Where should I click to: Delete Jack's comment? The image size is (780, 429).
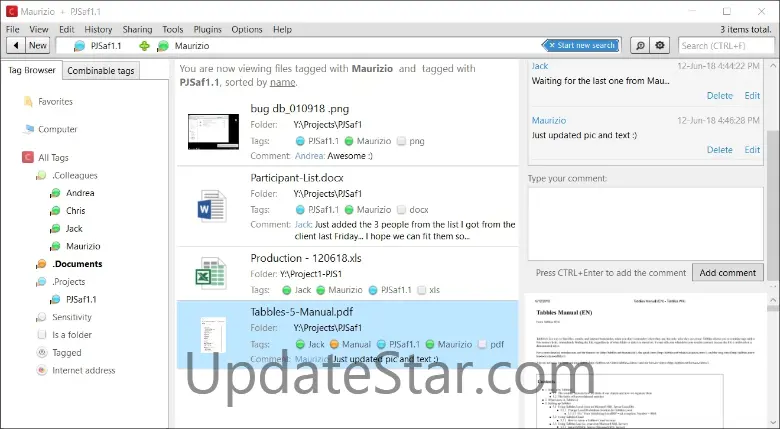720,96
